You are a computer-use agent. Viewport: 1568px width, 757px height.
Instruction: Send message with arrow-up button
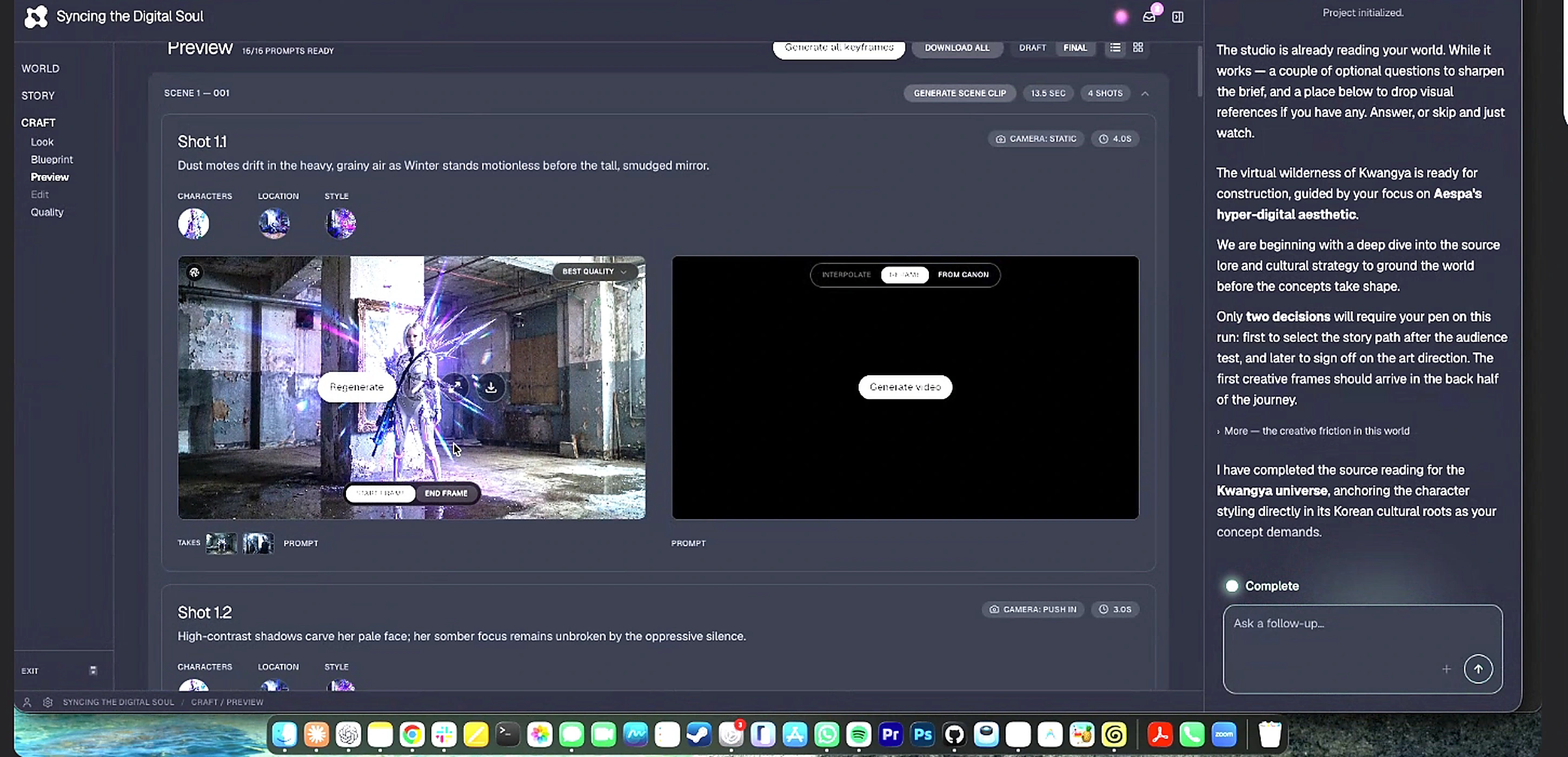pyautogui.click(x=1478, y=669)
